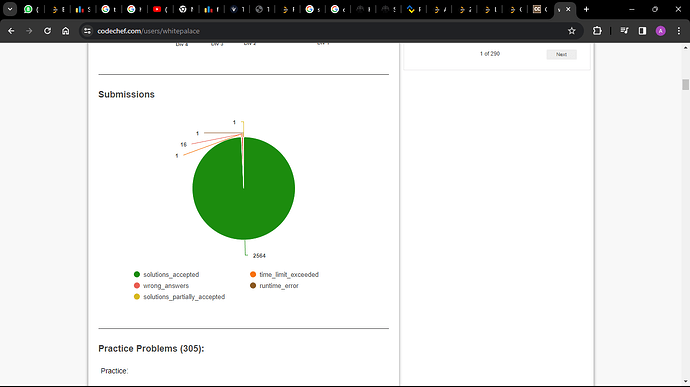Open a new browser tab
The height and width of the screenshot is (387, 690).
[586, 9]
